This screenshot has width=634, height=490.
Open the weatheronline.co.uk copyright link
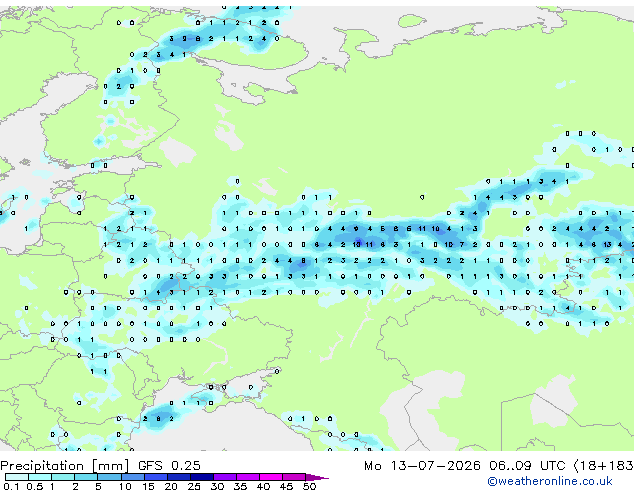pyautogui.click(x=549, y=481)
